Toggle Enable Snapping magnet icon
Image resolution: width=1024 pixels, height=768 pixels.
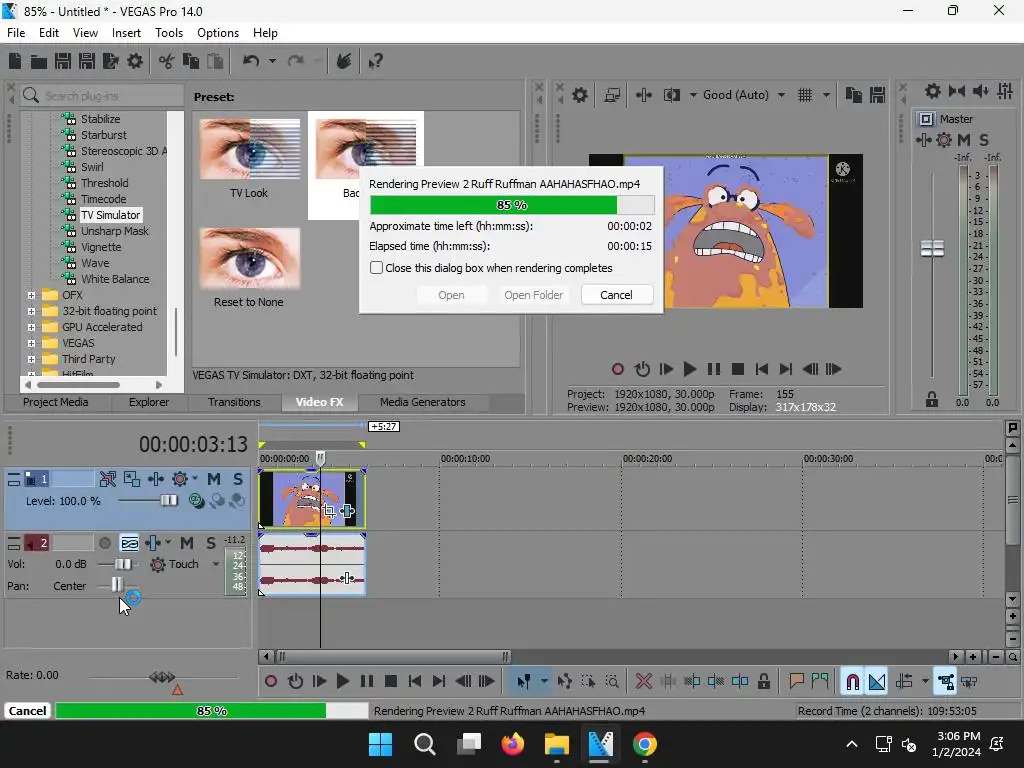tap(852, 682)
